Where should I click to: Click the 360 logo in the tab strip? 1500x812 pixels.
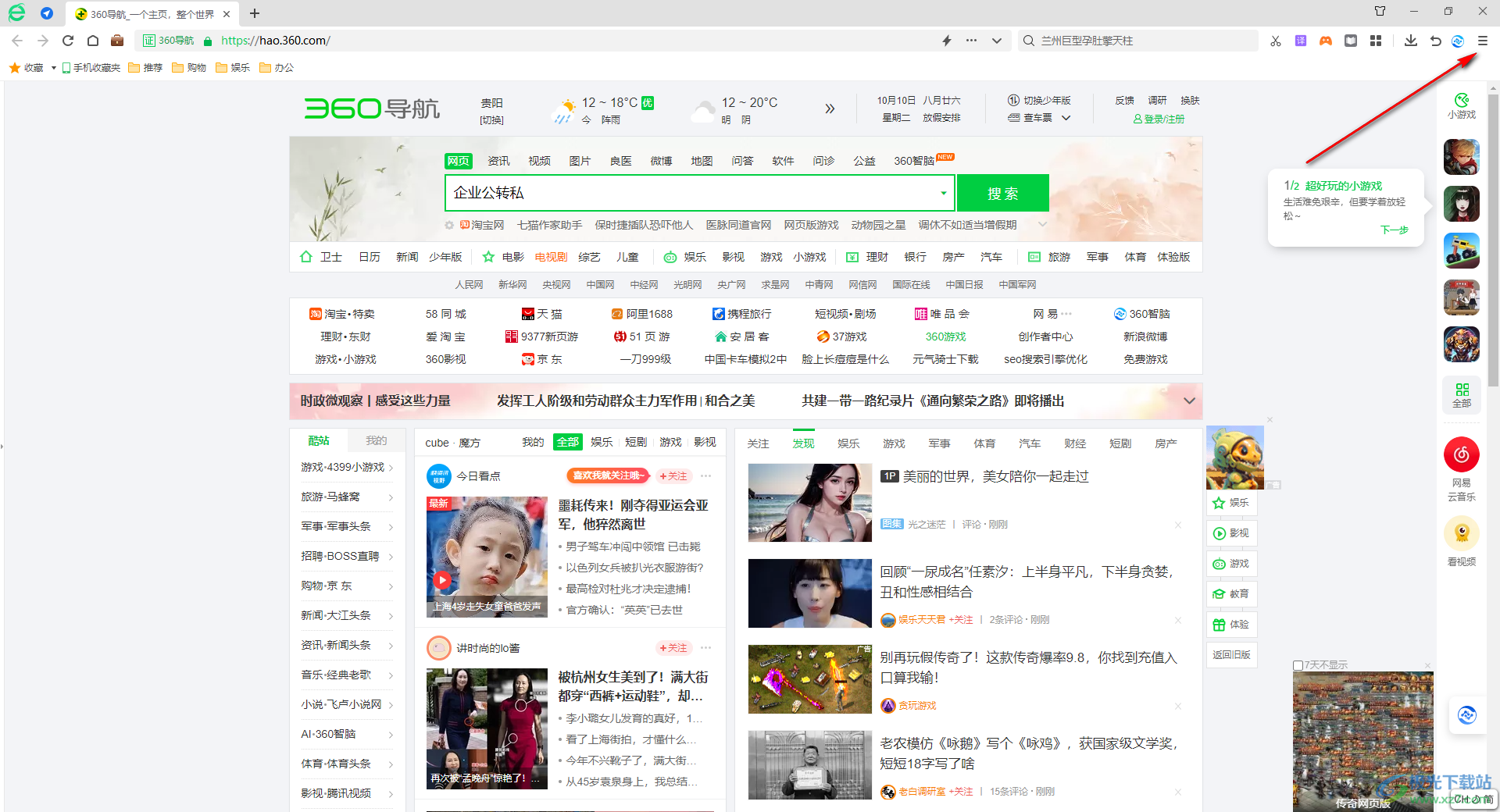coord(16,12)
